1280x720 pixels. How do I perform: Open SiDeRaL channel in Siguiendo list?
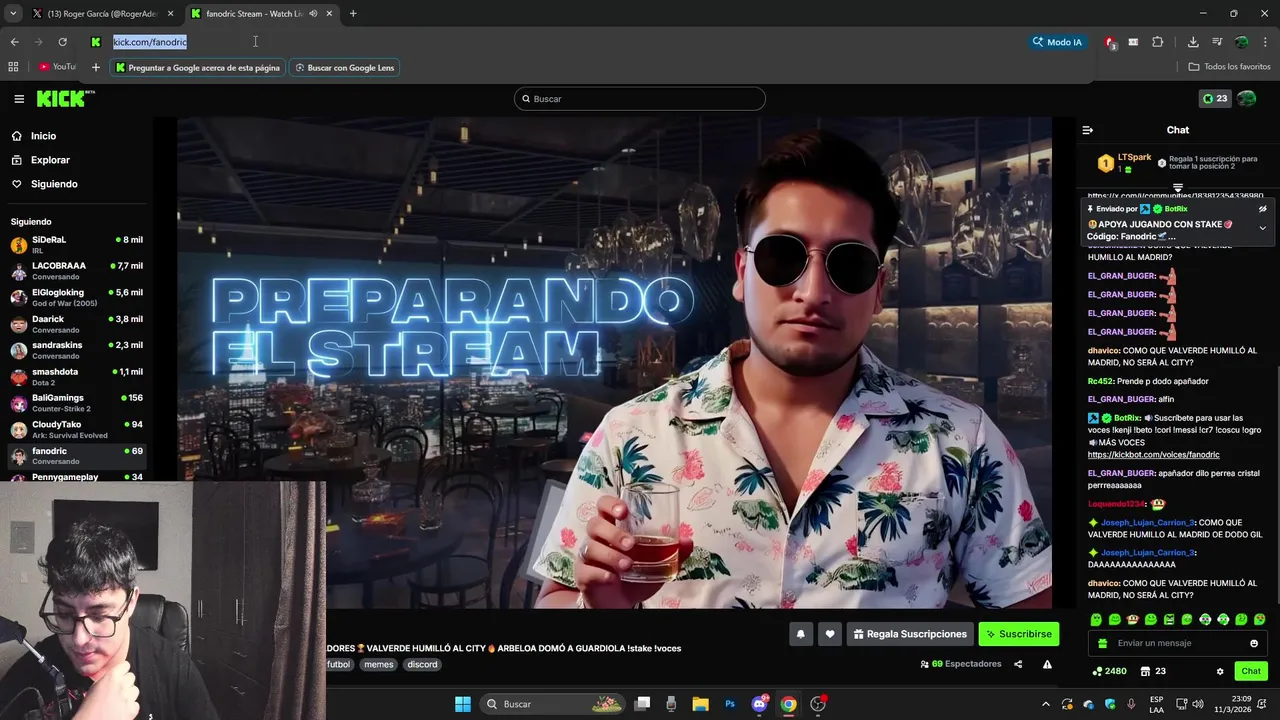click(77, 244)
